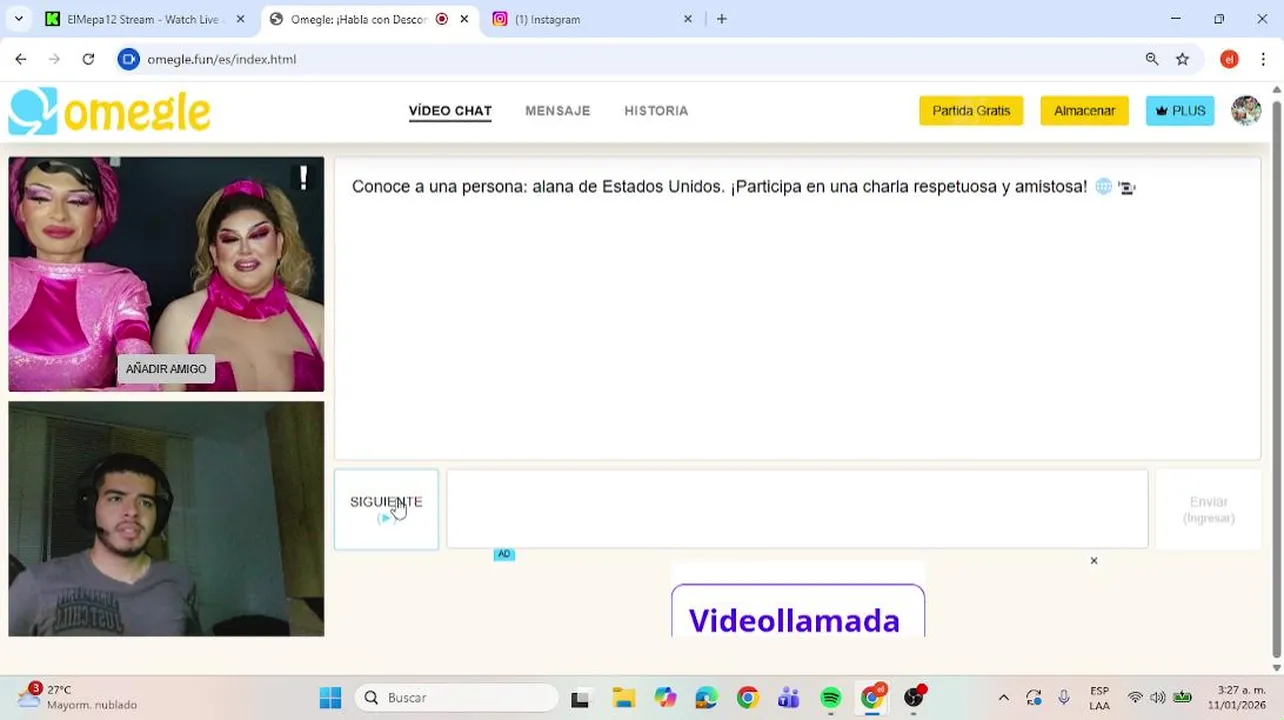Show hidden system tray icons
The width and height of the screenshot is (1284, 720).
coord(1004,698)
